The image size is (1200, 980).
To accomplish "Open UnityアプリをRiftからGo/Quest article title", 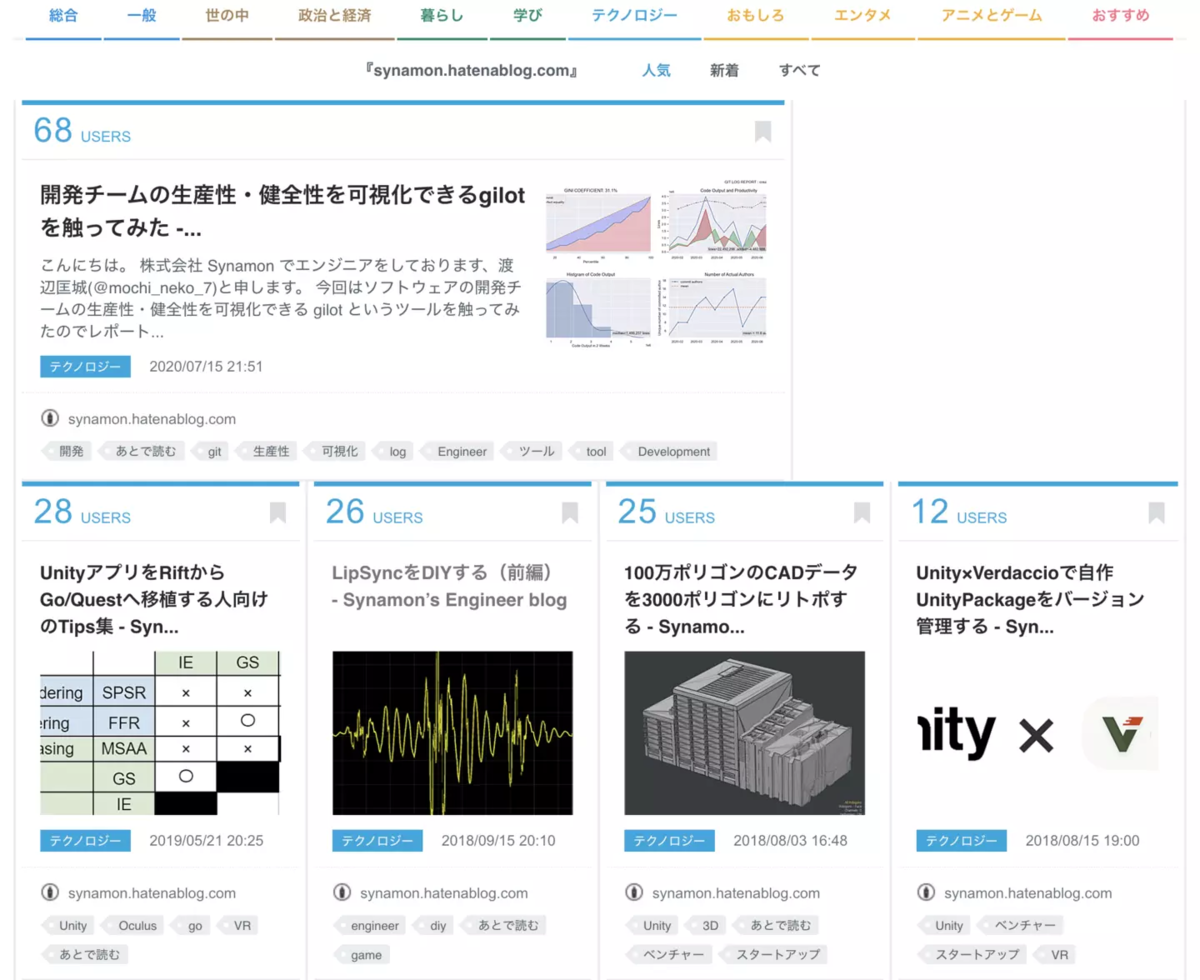I will 155,600.
